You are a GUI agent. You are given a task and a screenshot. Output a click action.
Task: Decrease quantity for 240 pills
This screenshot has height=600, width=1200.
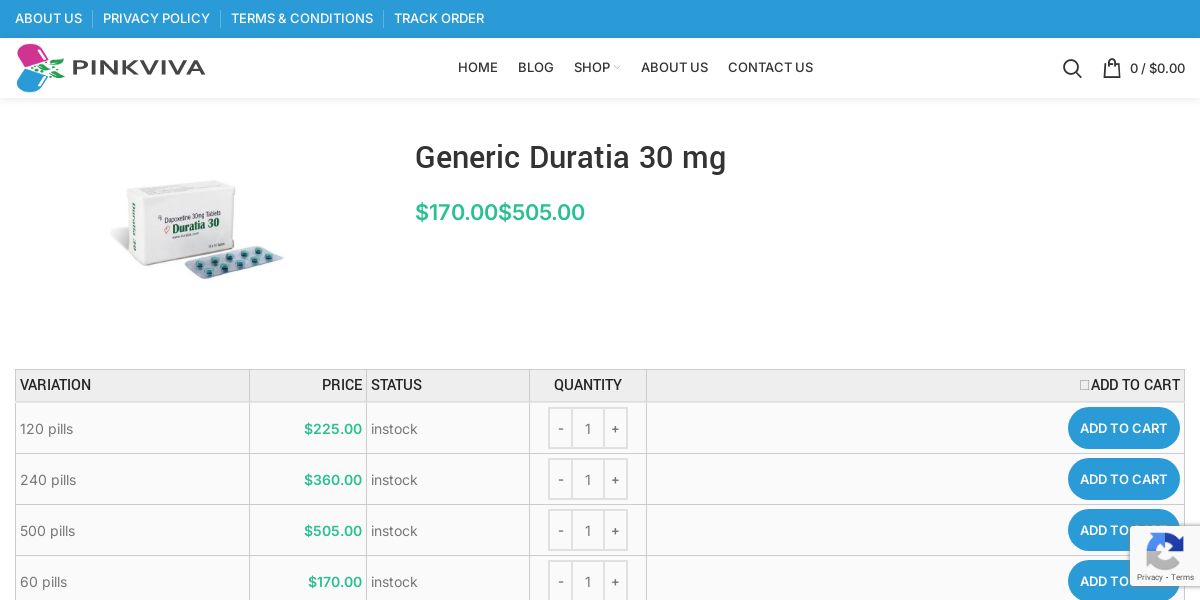click(560, 479)
